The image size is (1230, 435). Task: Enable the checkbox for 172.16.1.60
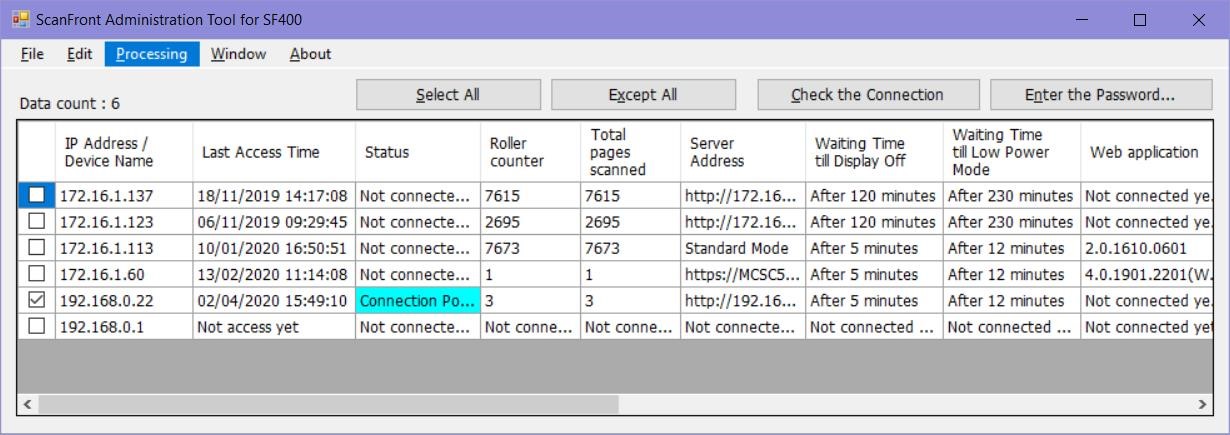(36, 274)
